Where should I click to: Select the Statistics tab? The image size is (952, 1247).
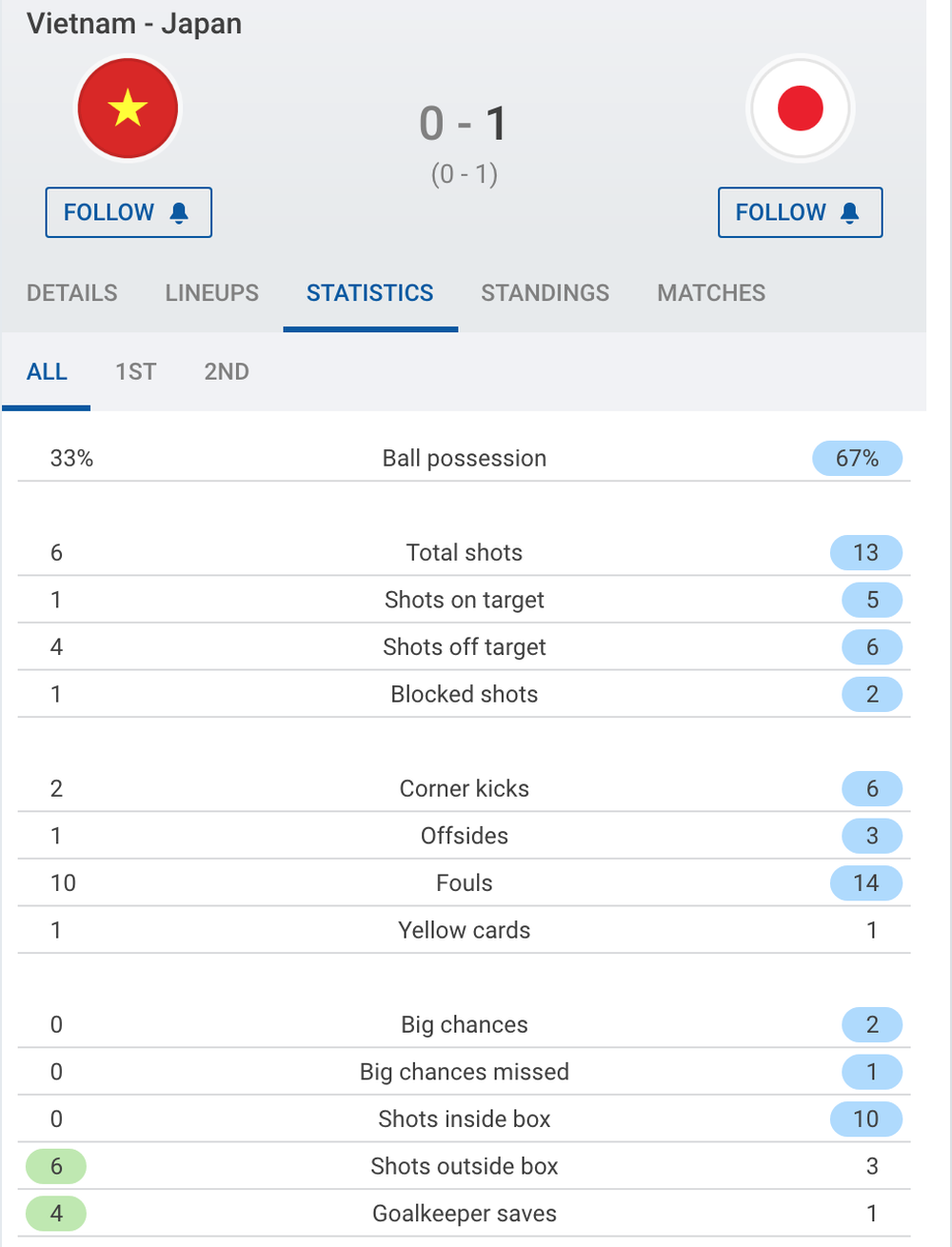tap(370, 293)
